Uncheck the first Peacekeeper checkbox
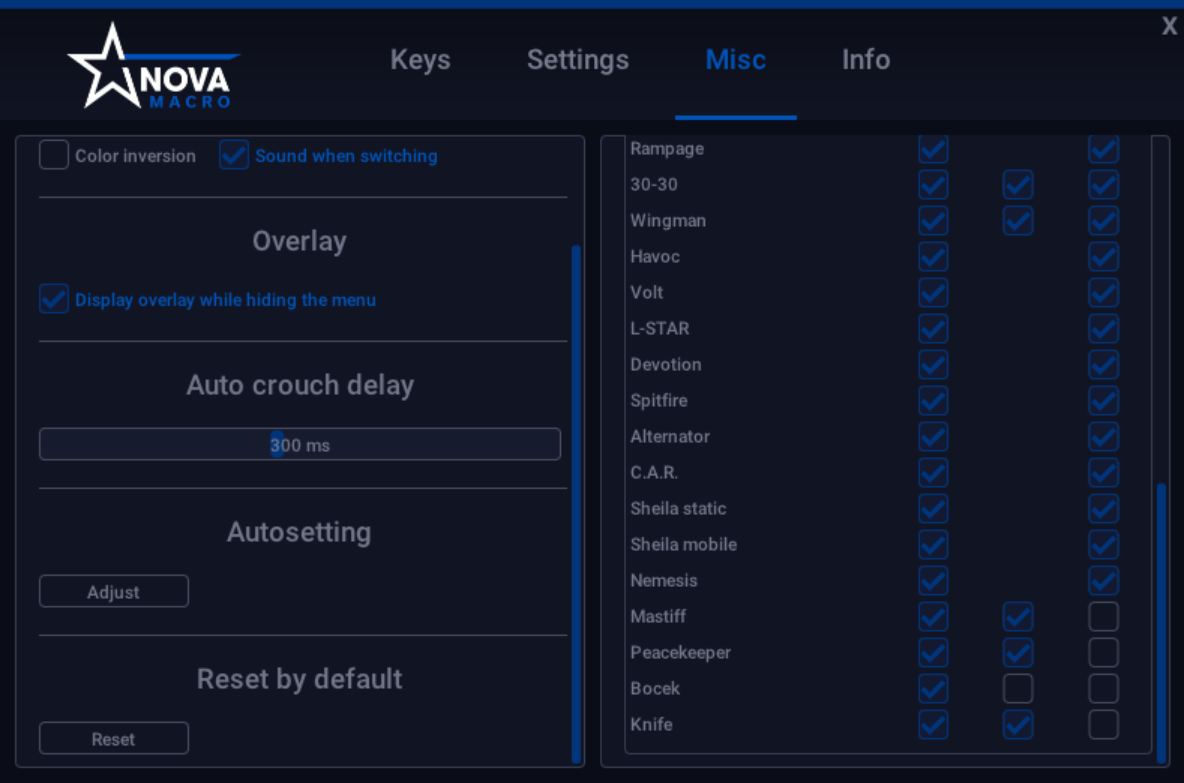1184x783 pixels. tap(933, 652)
